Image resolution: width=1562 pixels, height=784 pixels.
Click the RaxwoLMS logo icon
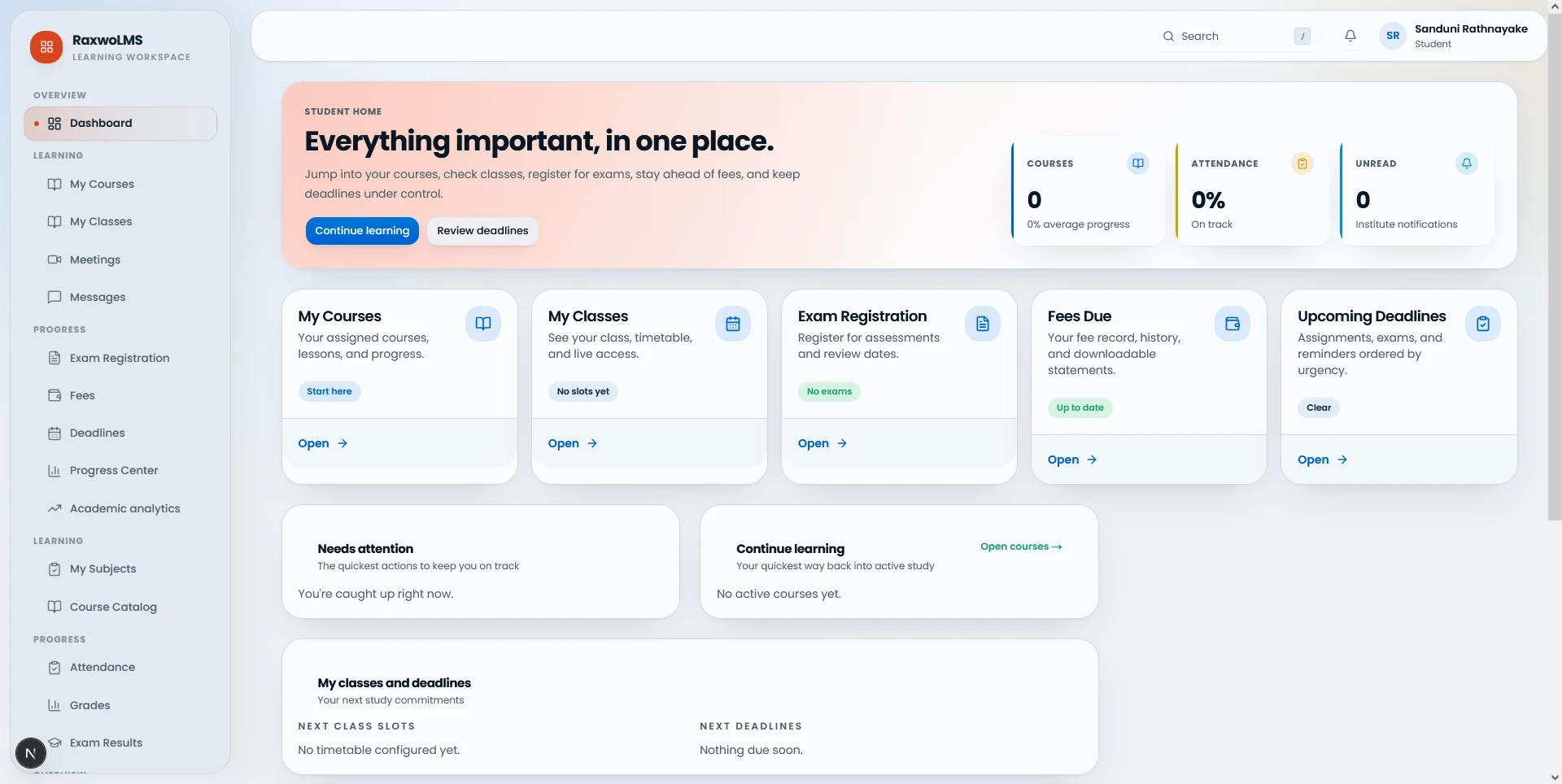(46, 47)
